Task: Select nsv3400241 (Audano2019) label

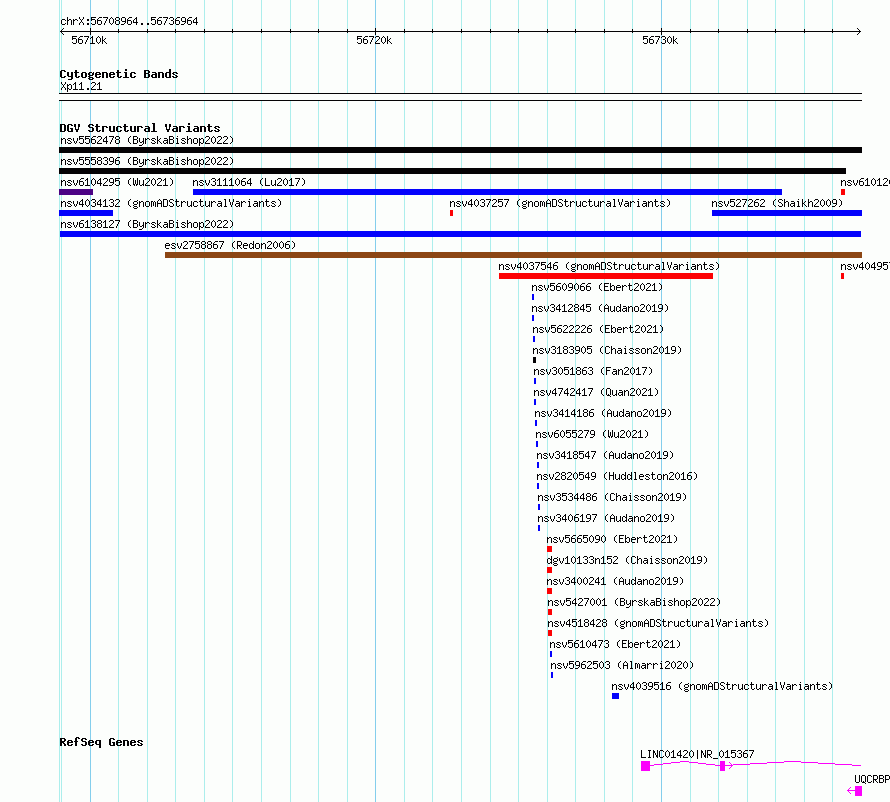Action: 615,581
